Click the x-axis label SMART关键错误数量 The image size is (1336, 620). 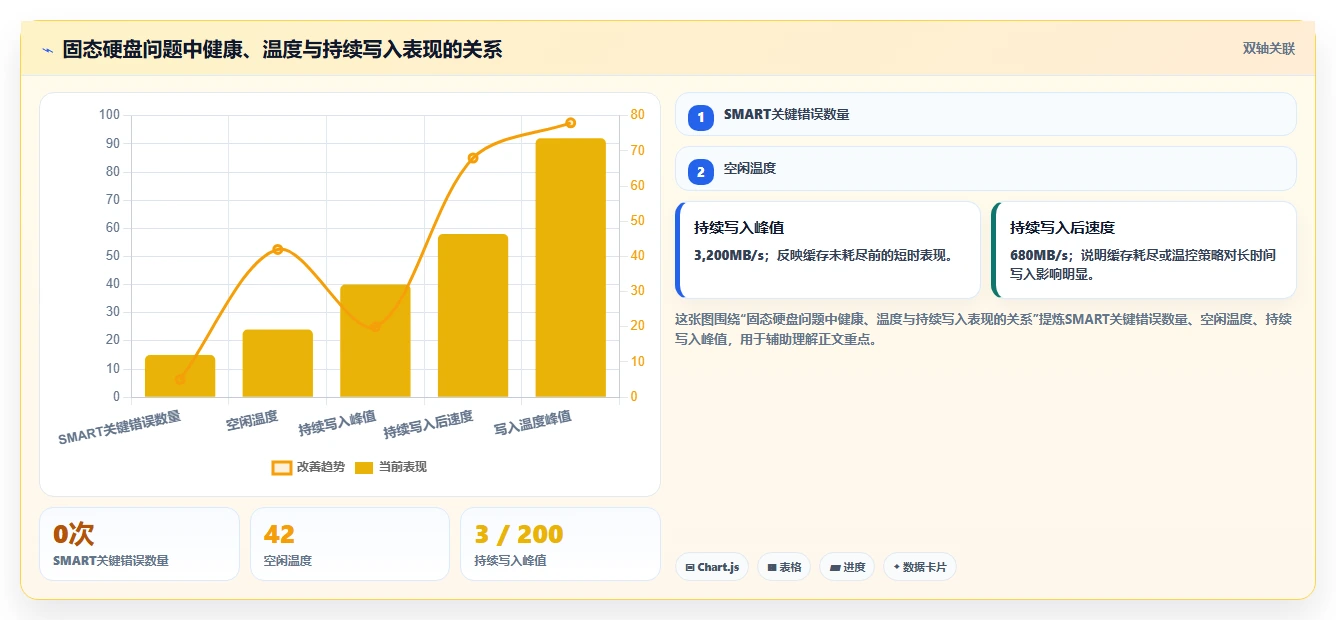click(x=120, y=428)
